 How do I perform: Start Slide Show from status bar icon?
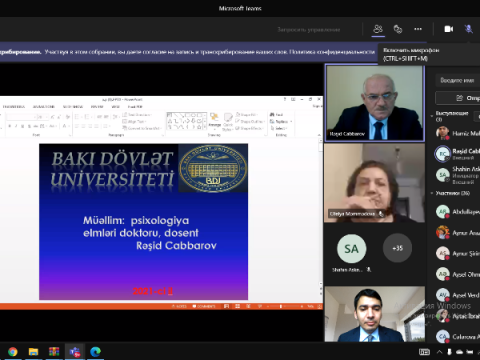pos(260,306)
